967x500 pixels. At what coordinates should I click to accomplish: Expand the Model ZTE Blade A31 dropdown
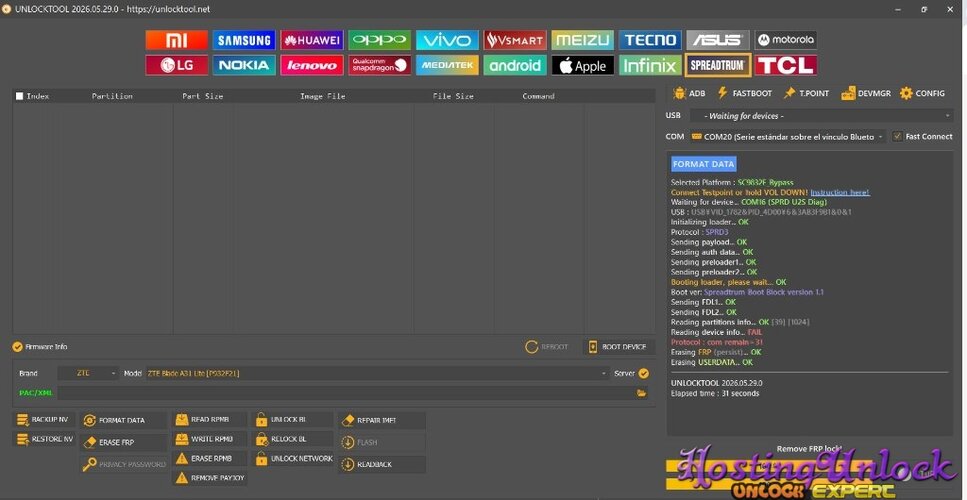point(377,373)
